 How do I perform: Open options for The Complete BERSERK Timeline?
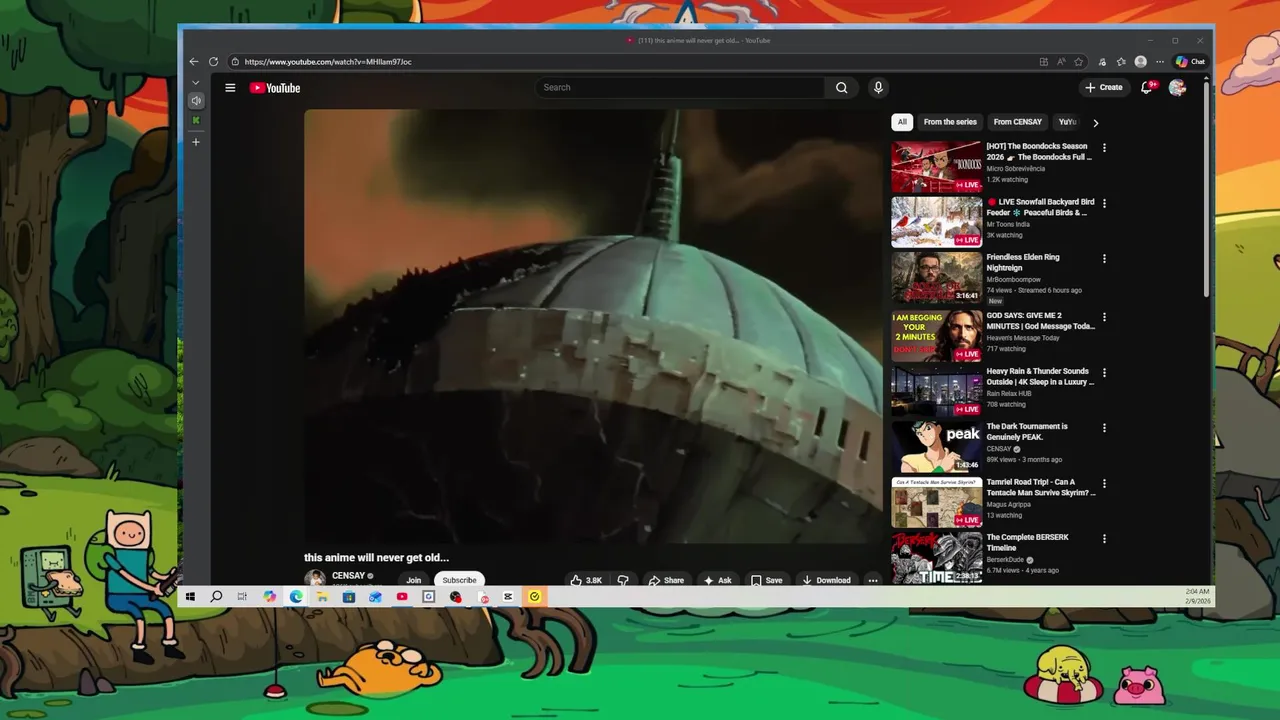coord(1104,539)
